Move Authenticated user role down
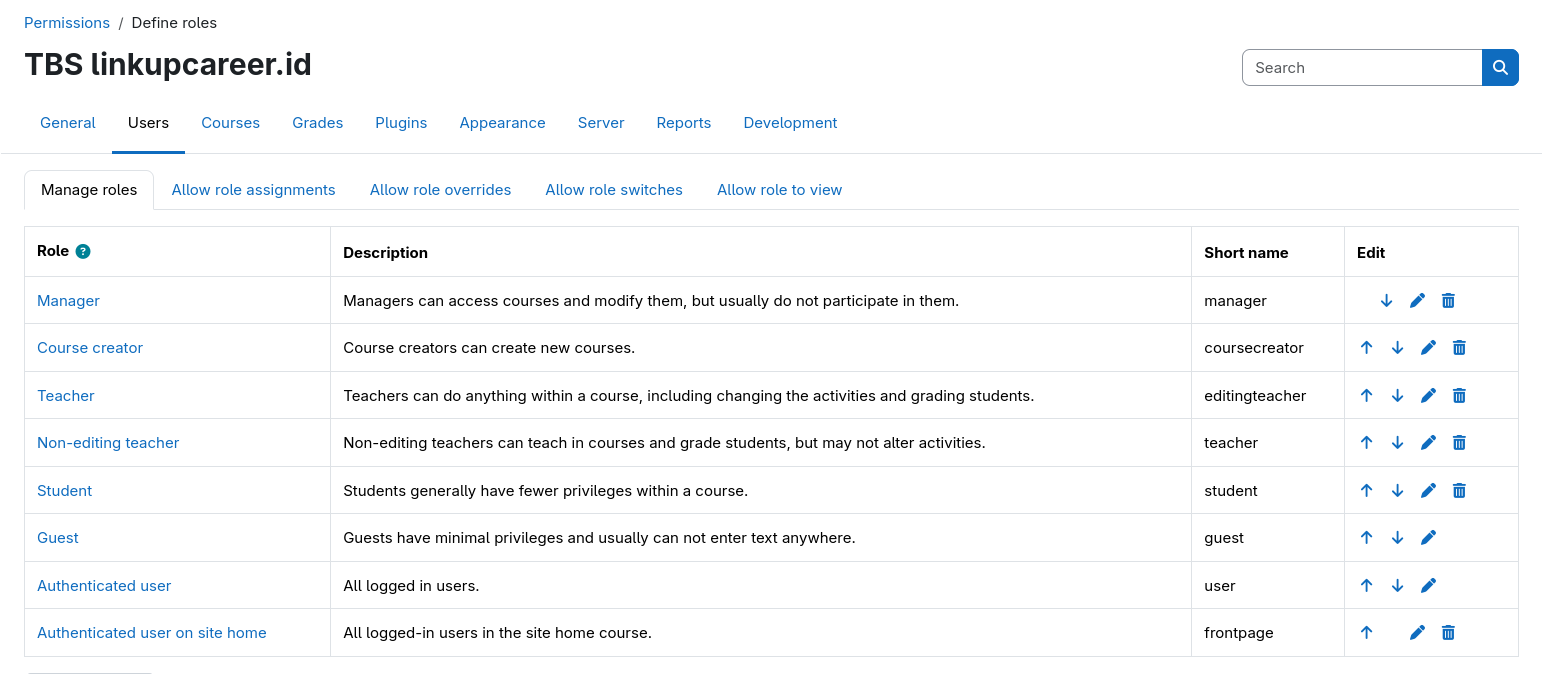Image resolution: width=1542 pixels, height=674 pixels. 1397,586
